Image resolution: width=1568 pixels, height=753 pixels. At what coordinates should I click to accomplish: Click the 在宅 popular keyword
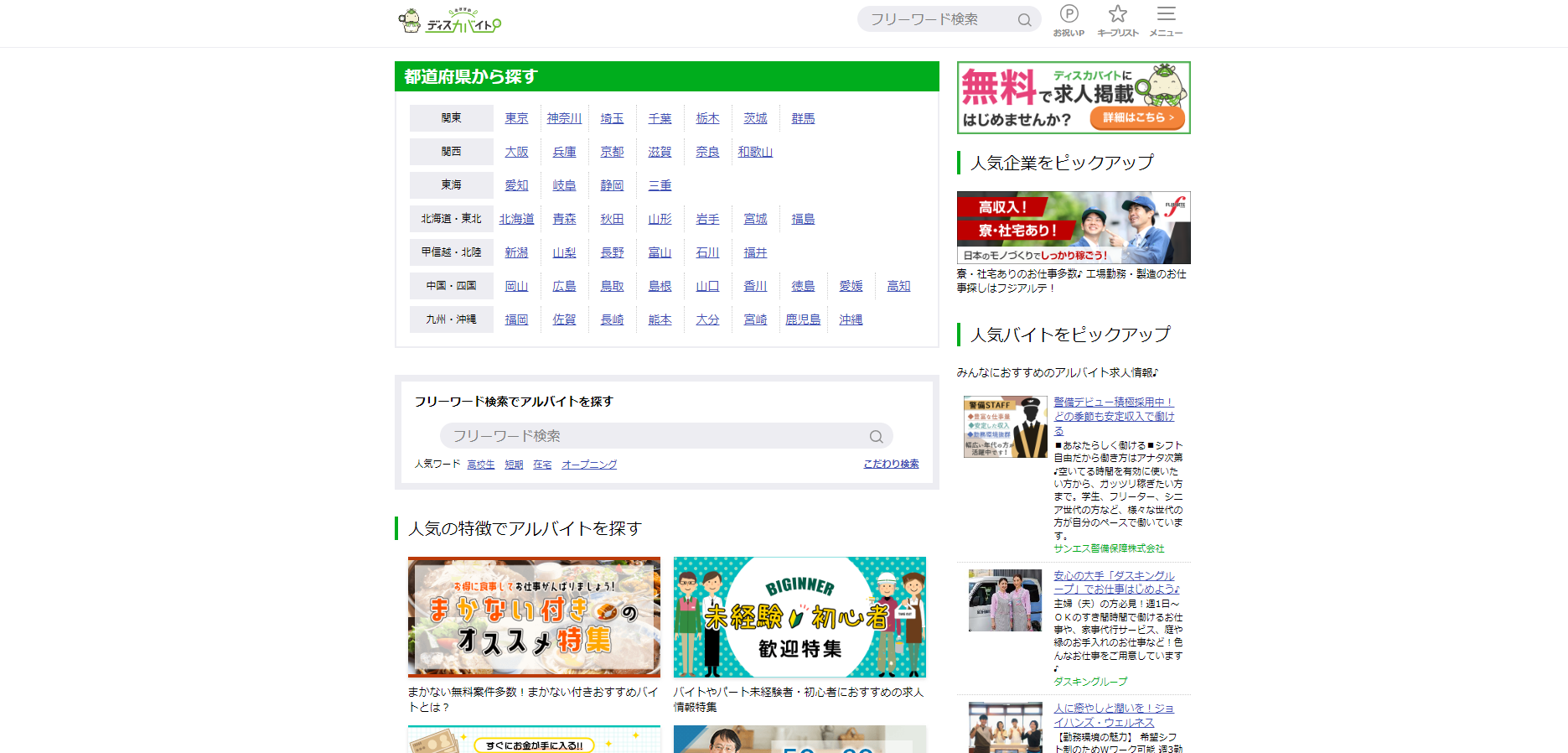[x=542, y=464]
